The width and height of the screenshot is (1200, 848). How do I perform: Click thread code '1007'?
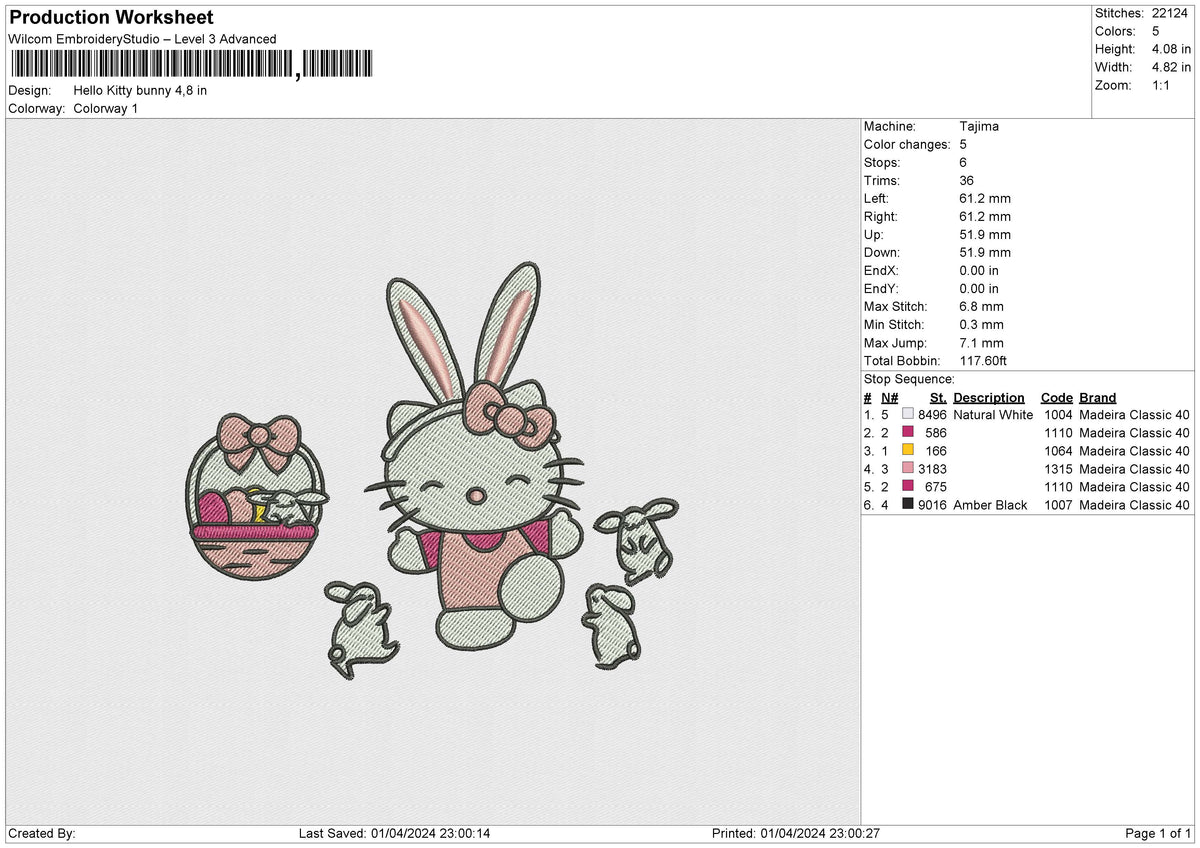[x=1058, y=505]
